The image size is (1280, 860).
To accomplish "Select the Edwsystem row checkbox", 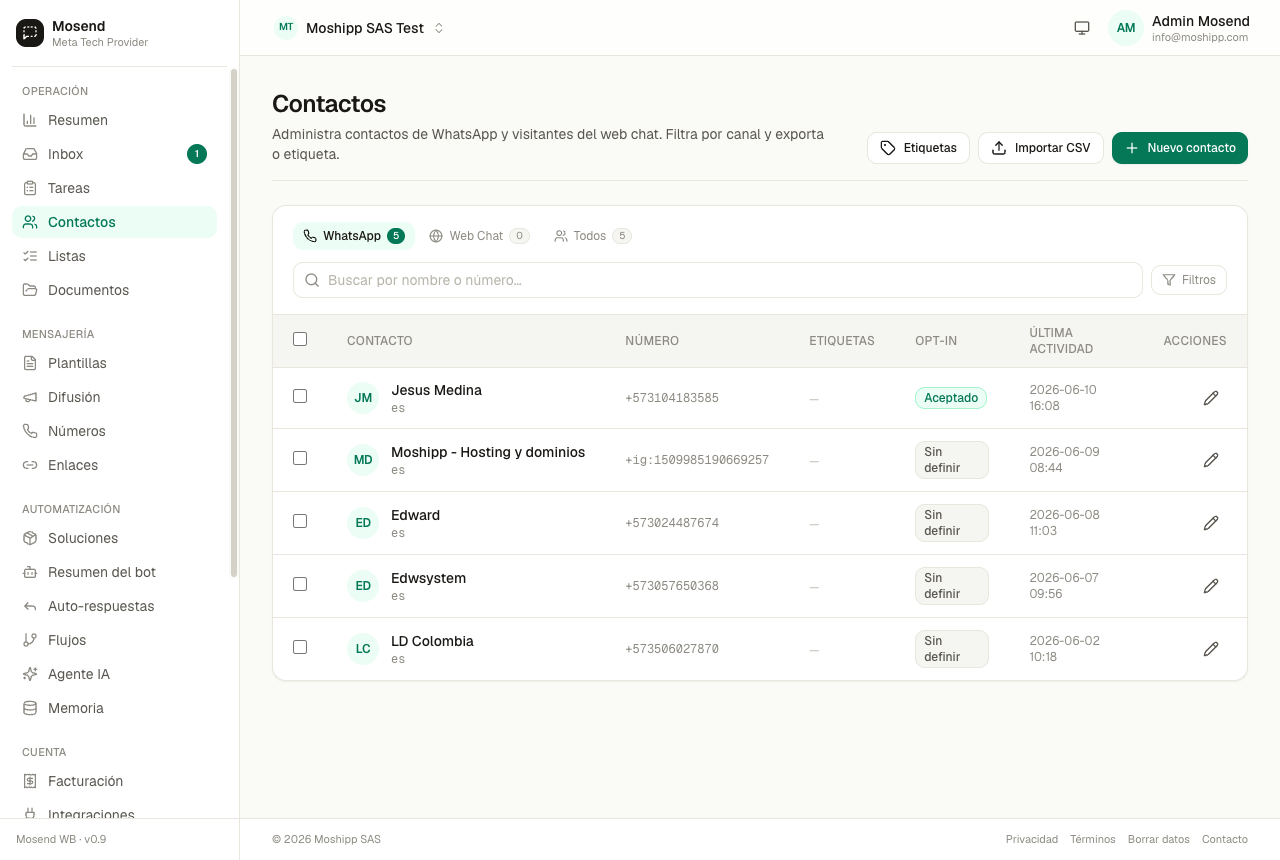I will tap(300, 584).
